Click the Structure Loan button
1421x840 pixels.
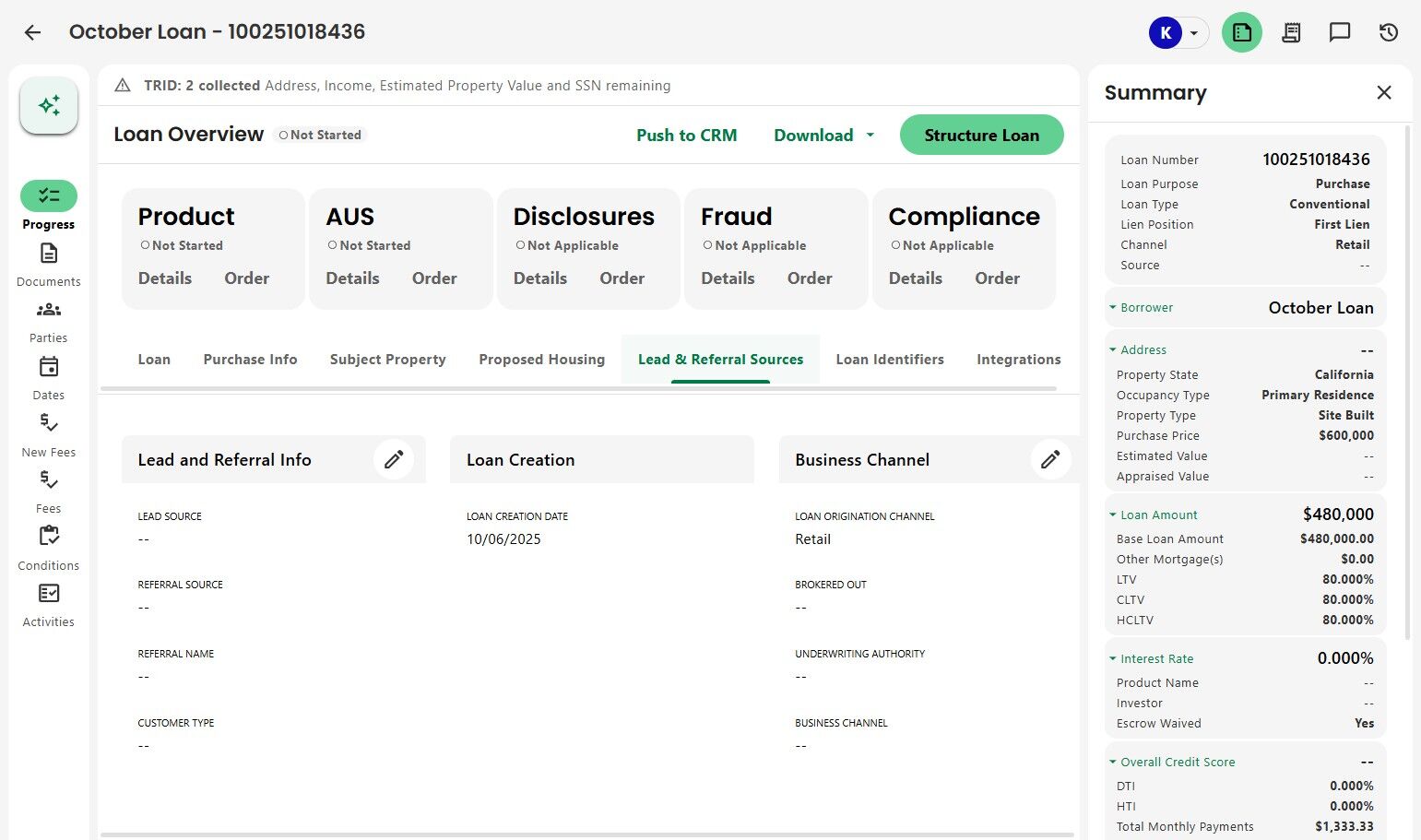(982, 136)
